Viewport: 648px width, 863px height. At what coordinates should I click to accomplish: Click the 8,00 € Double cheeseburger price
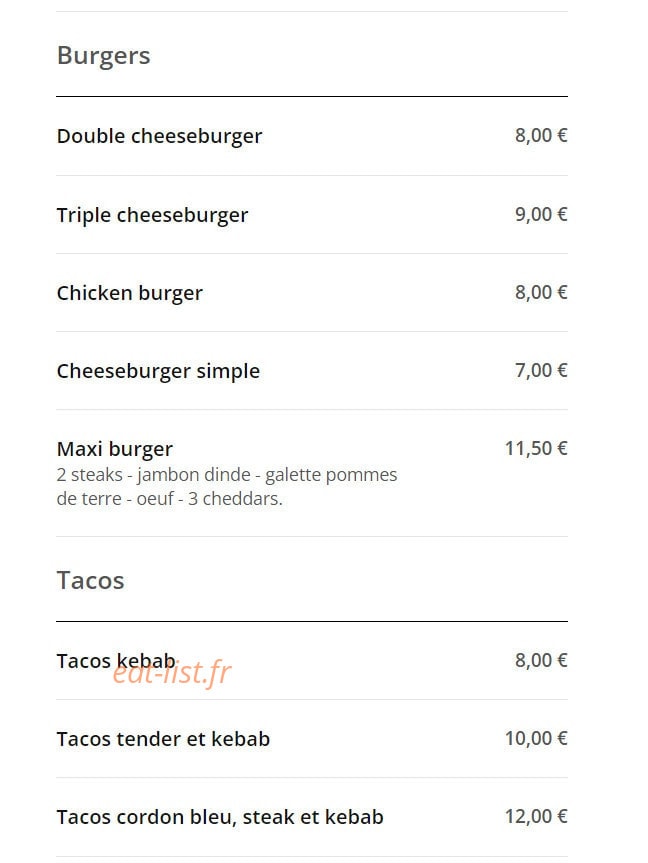[541, 136]
